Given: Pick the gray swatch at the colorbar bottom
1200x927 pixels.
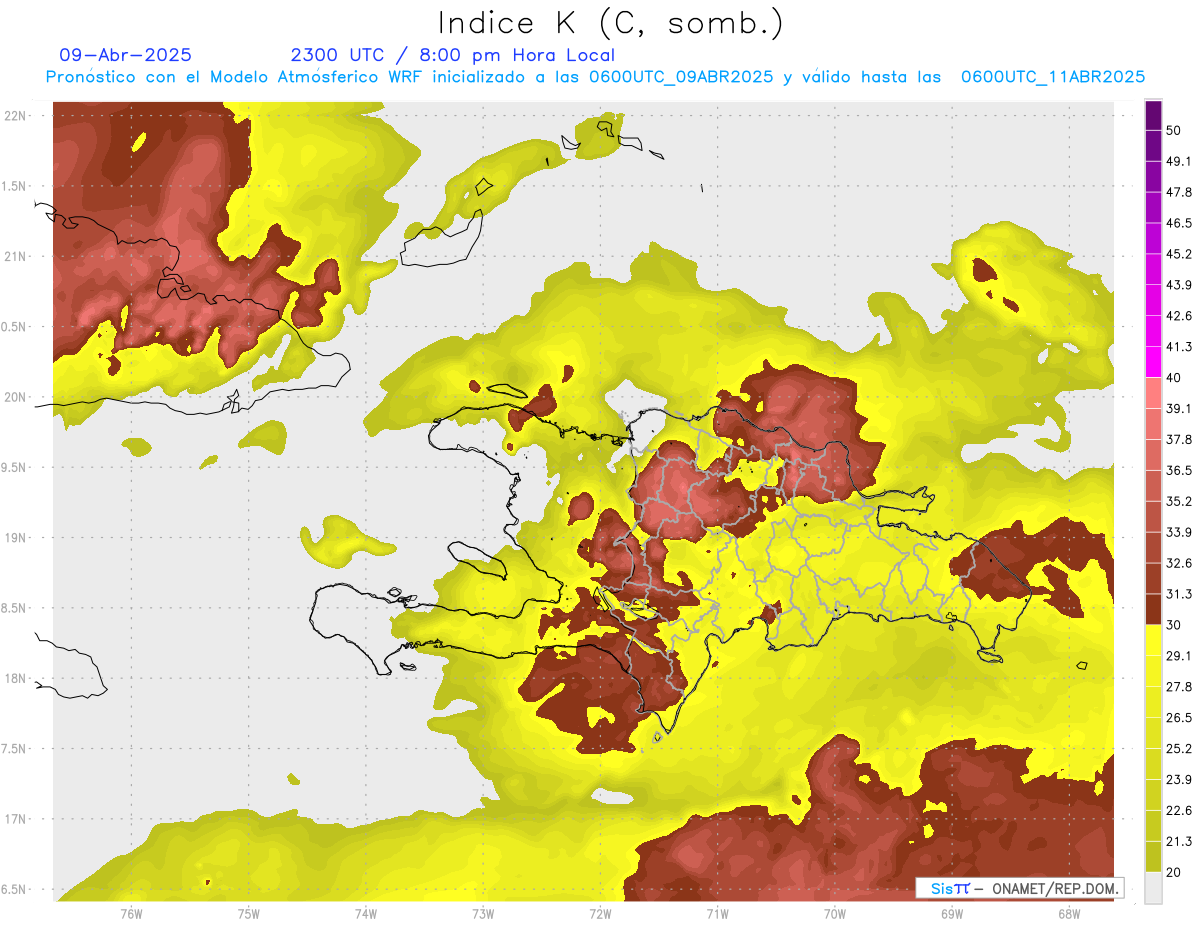Looking at the screenshot, I should [1153, 887].
